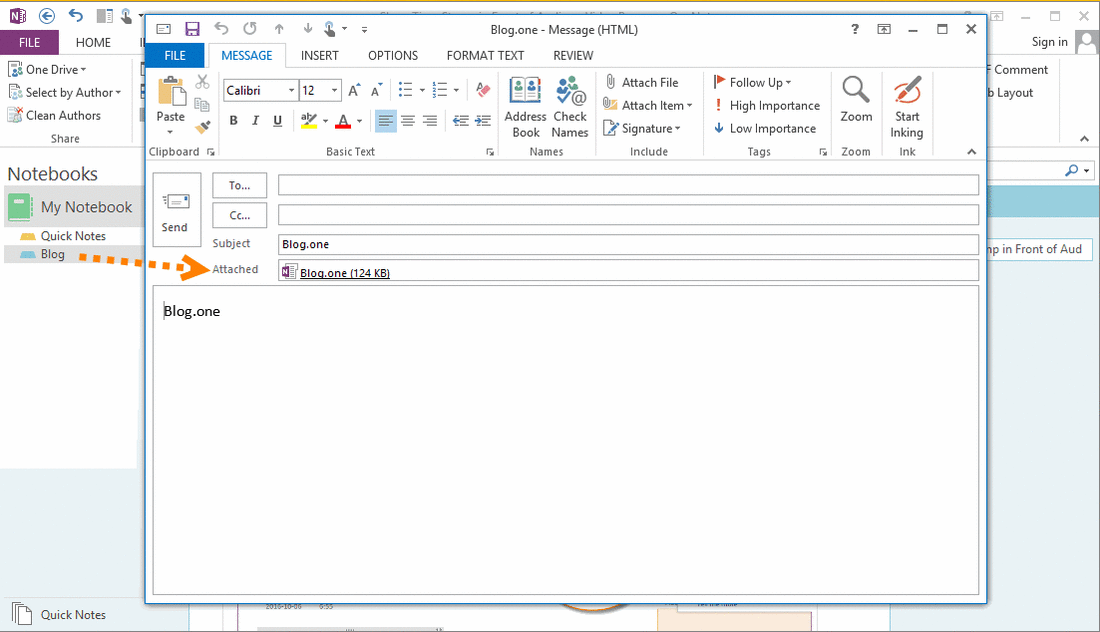Click the Redo icon in message toolbar

click(250, 29)
